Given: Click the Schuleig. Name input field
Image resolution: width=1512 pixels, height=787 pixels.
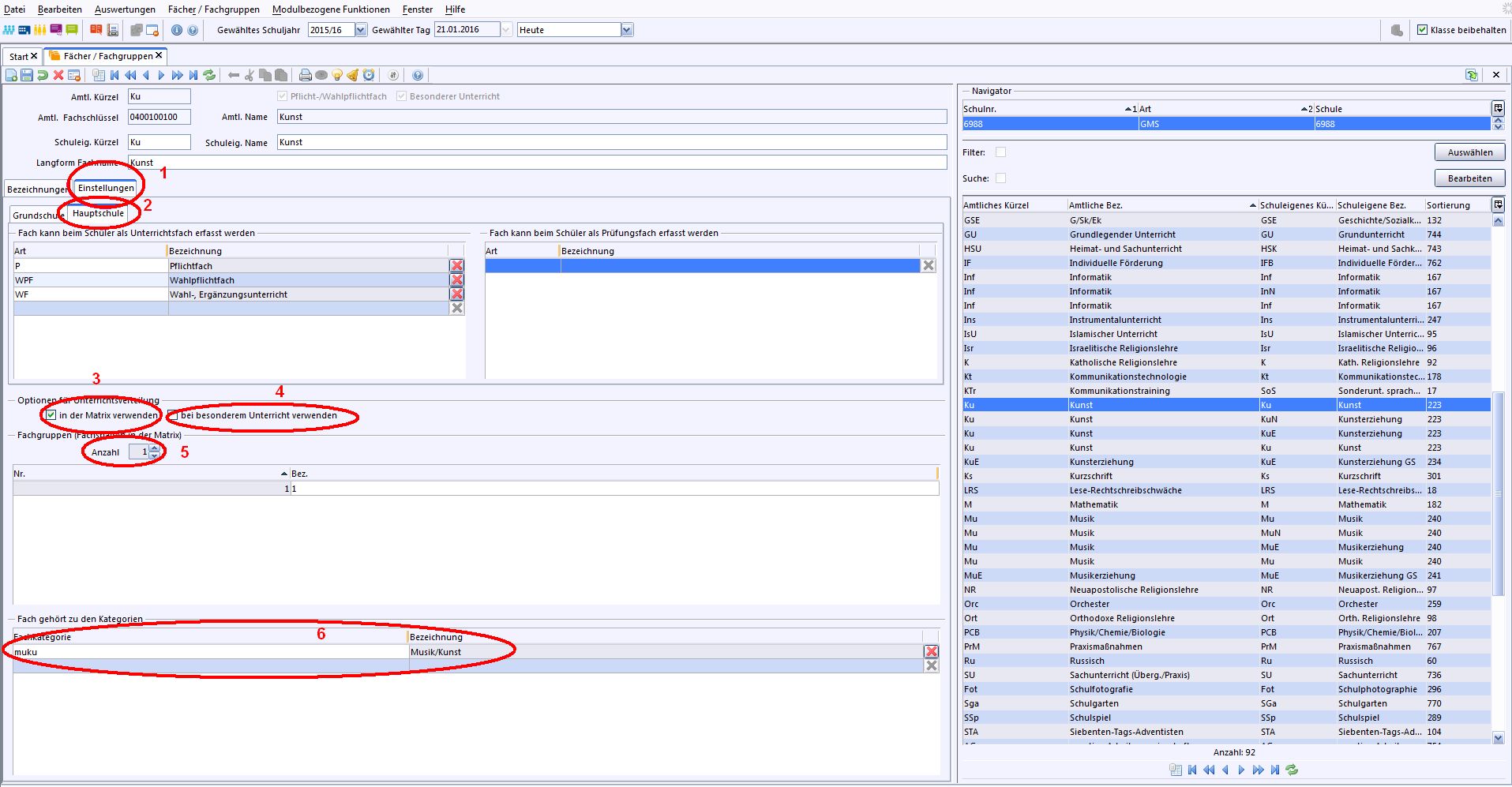Looking at the screenshot, I should tap(612, 142).
